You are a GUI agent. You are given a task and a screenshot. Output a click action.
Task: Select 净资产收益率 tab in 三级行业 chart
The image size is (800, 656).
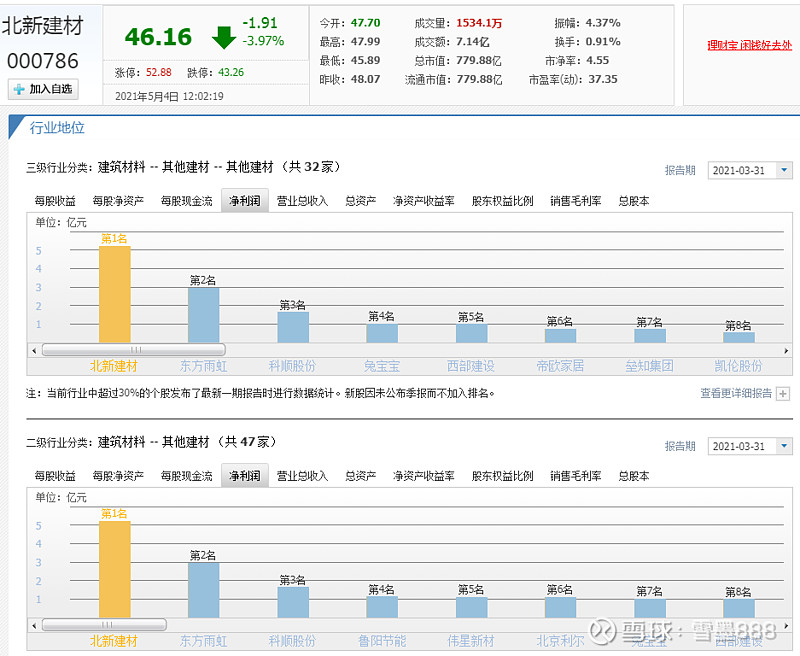coord(424,201)
